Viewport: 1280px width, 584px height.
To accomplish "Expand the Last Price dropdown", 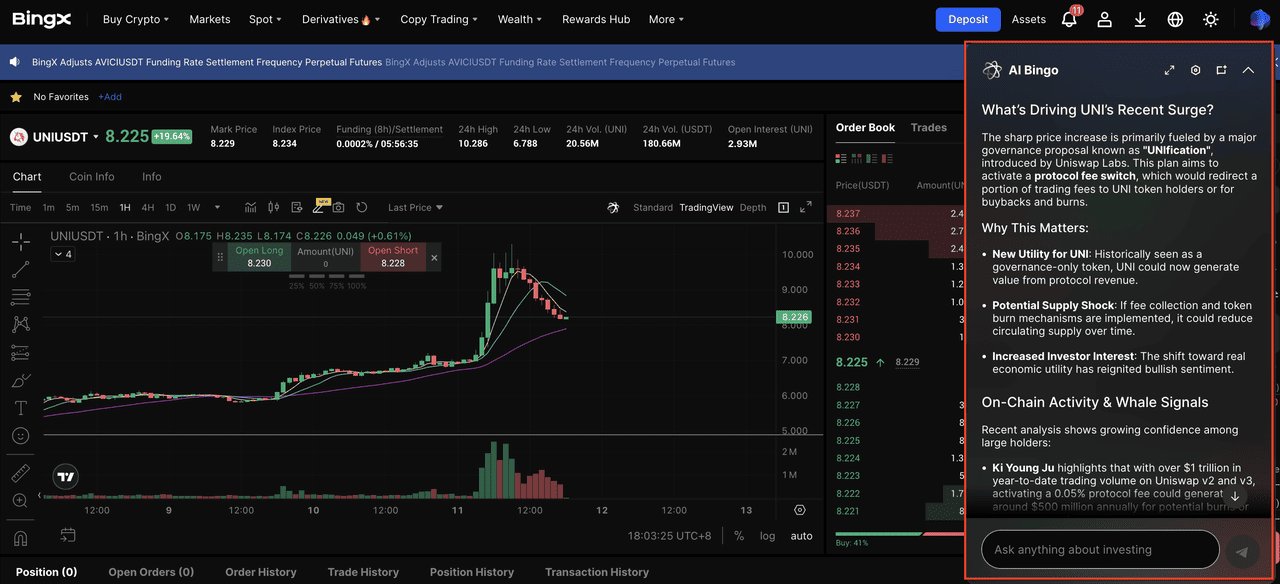I will tap(415, 207).
